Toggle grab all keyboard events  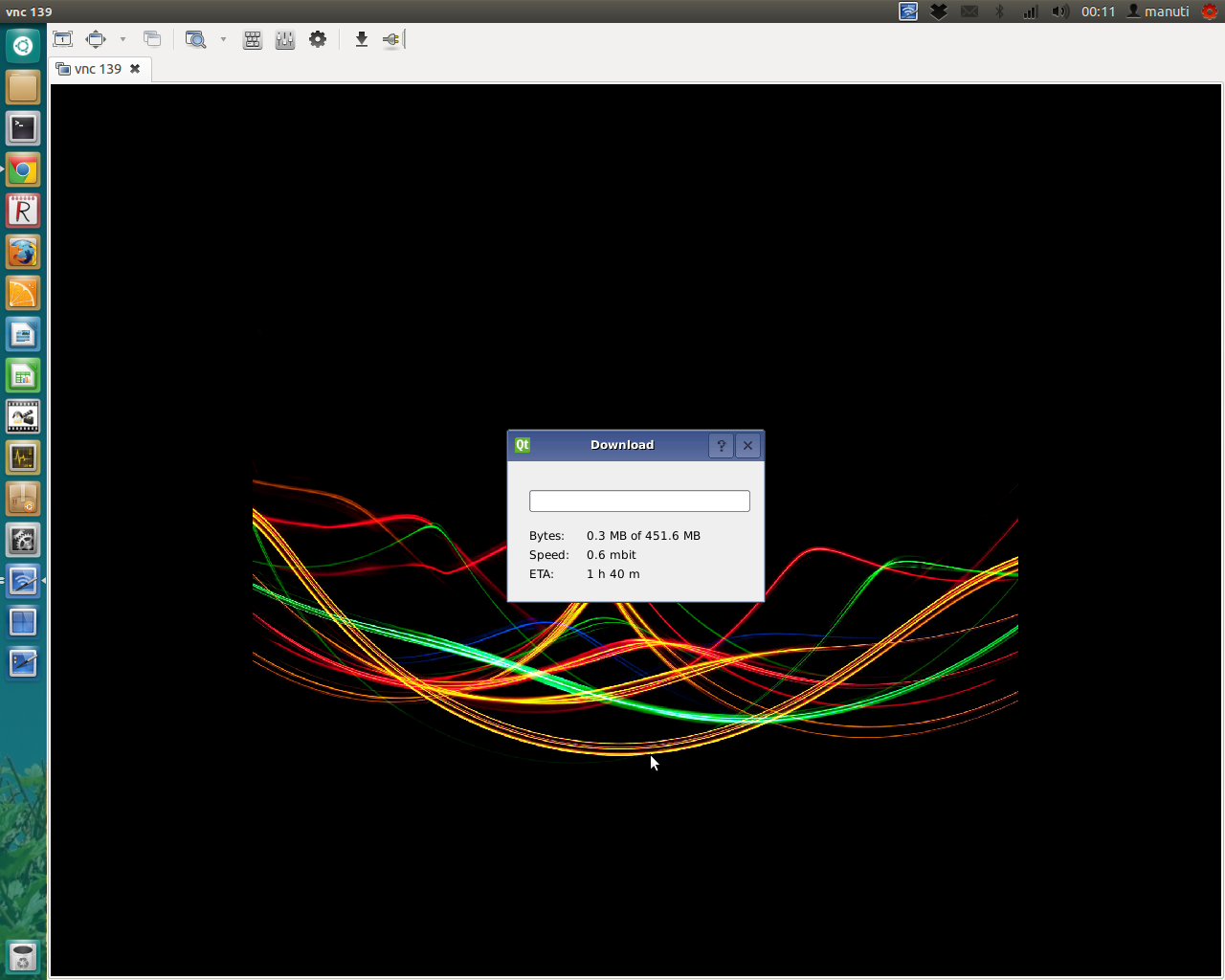253,39
